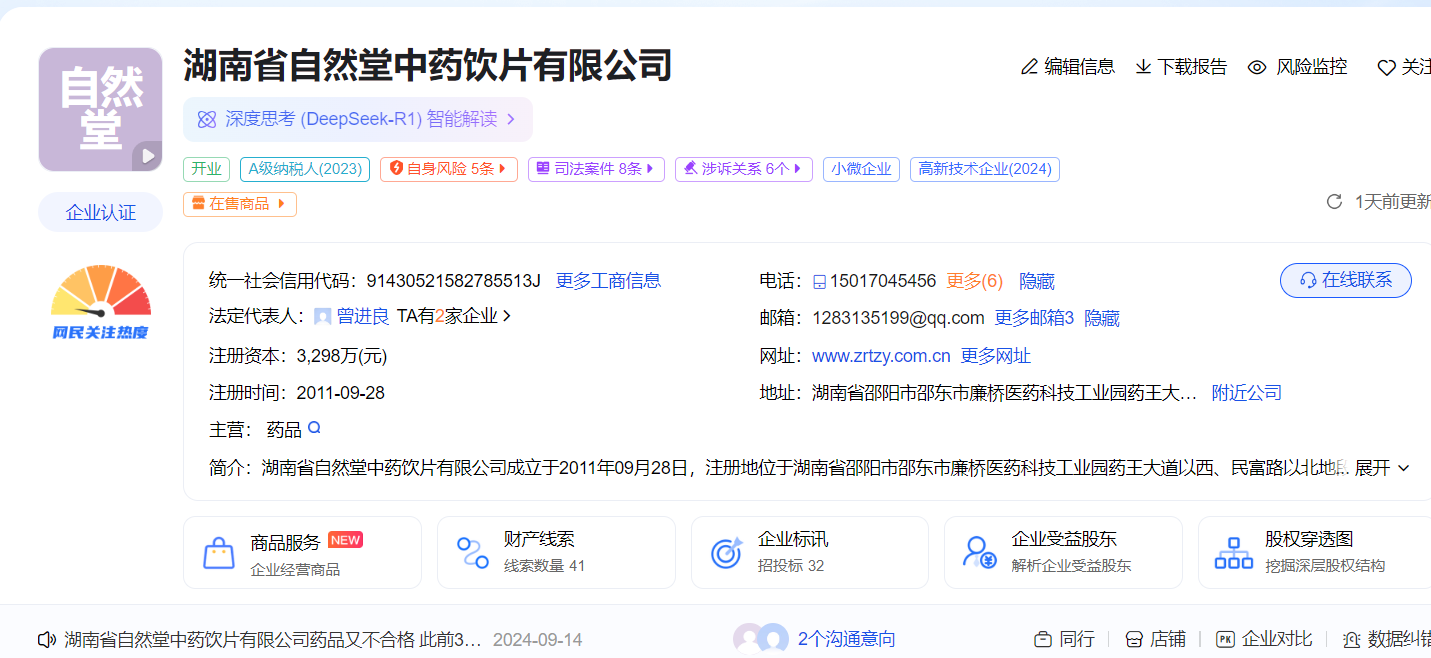Click the phone icon beside 15017045456
Viewport: 1431px width, 658px height.
(819, 282)
